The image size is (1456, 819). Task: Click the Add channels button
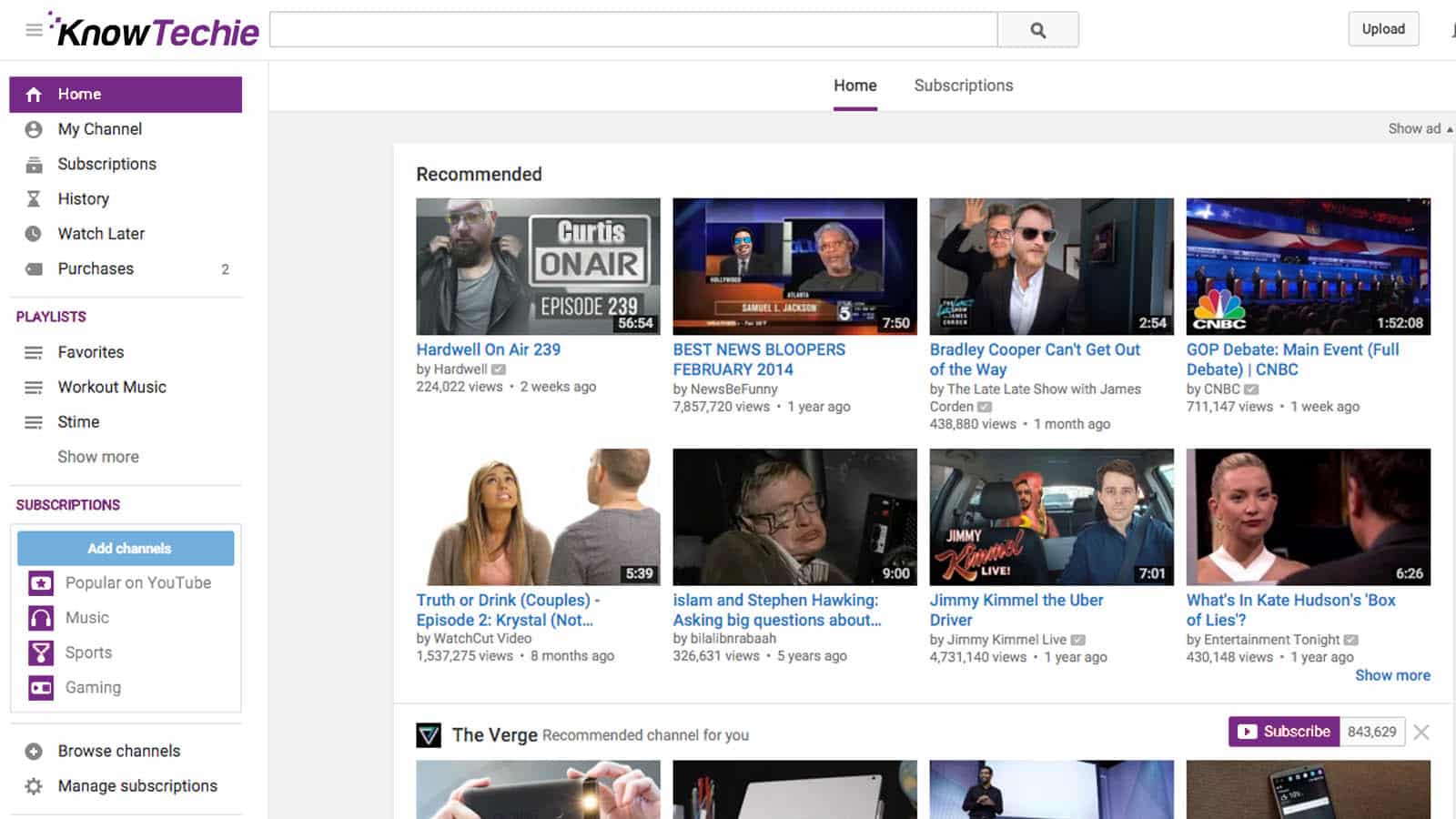tap(126, 549)
